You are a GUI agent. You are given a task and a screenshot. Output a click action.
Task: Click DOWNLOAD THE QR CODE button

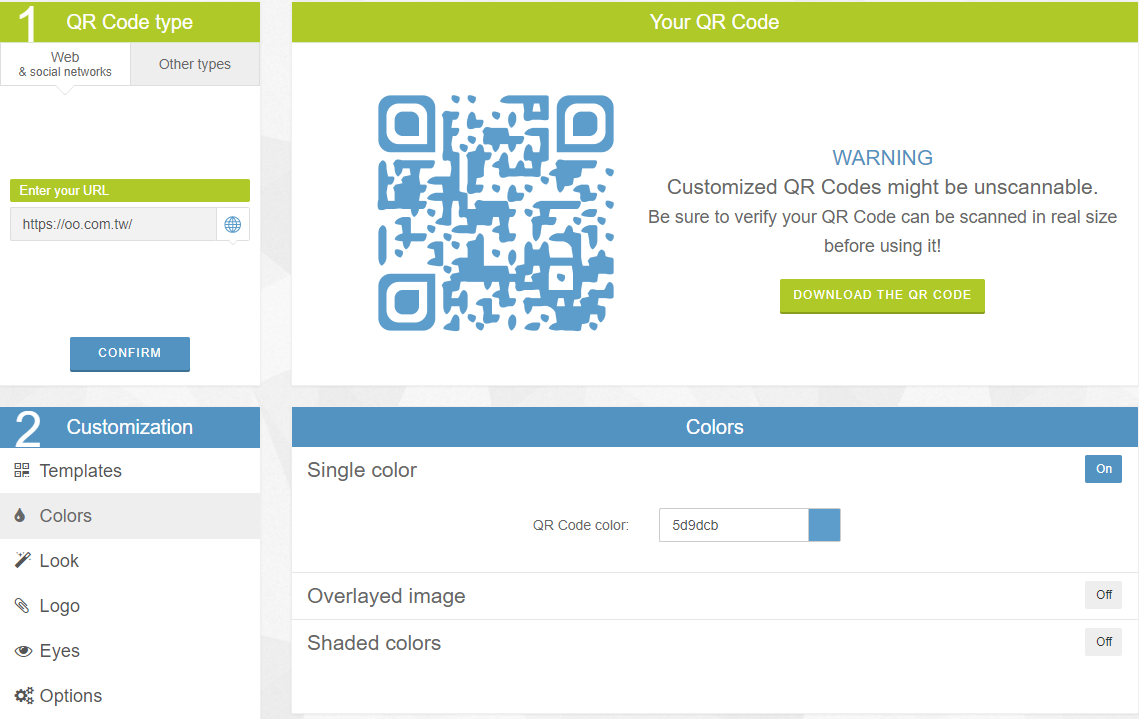click(x=882, y=296)
